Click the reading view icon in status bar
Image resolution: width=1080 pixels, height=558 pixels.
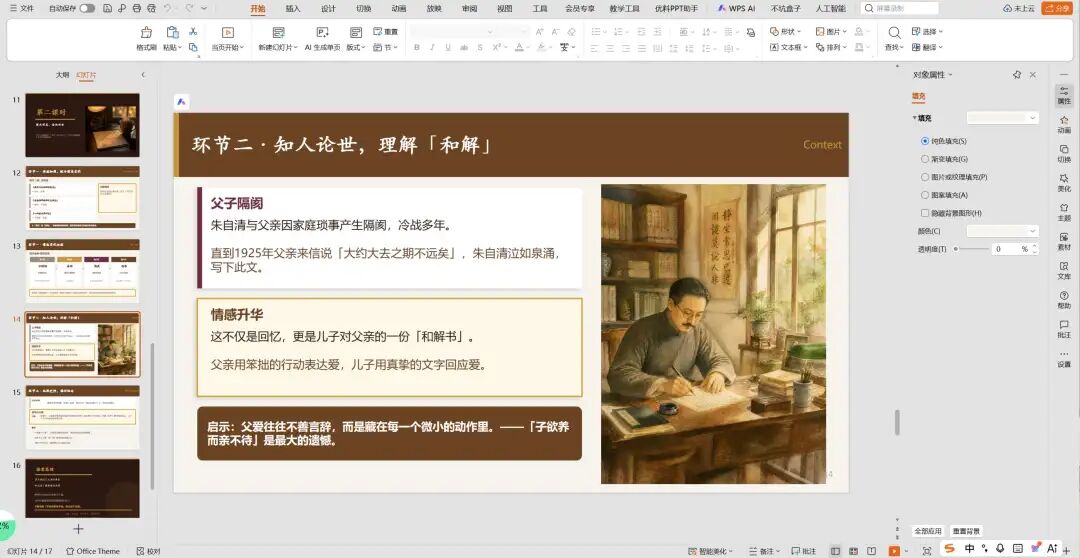(x=872, y=551)
